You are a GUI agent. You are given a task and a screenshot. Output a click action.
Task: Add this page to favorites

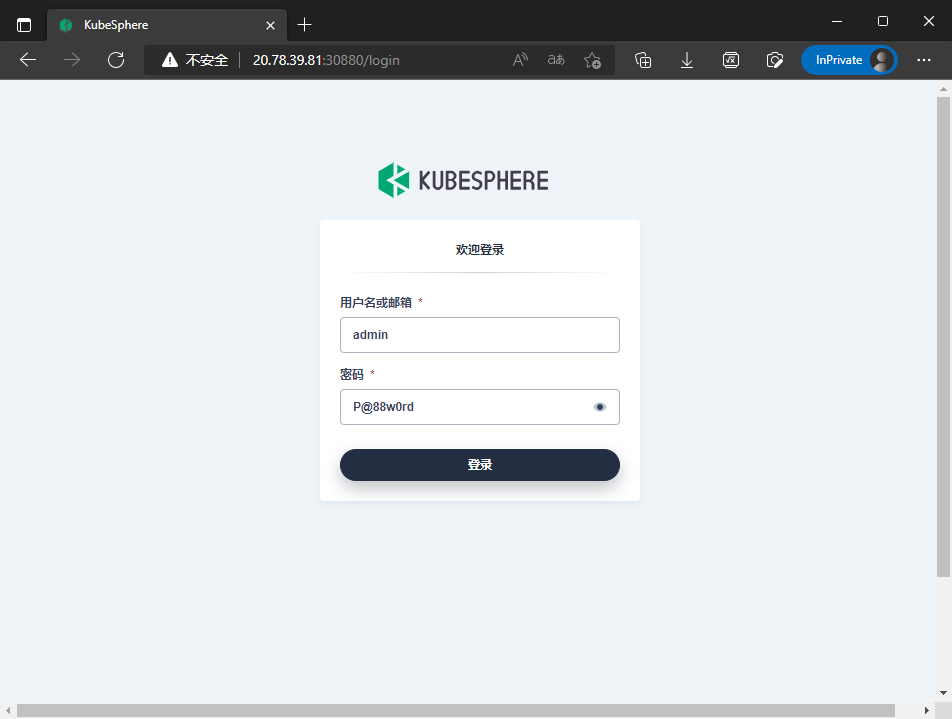click(592, 60)
